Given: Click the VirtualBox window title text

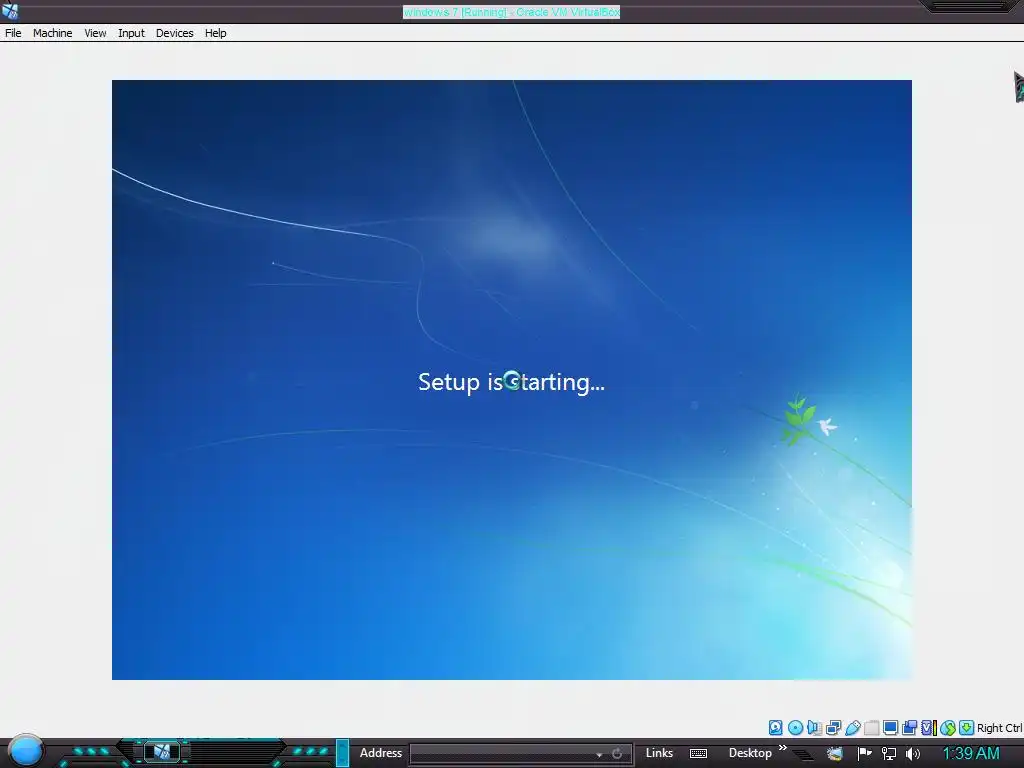Looking at the screenshot, I should pyautogui.click(x=511, y=12).
